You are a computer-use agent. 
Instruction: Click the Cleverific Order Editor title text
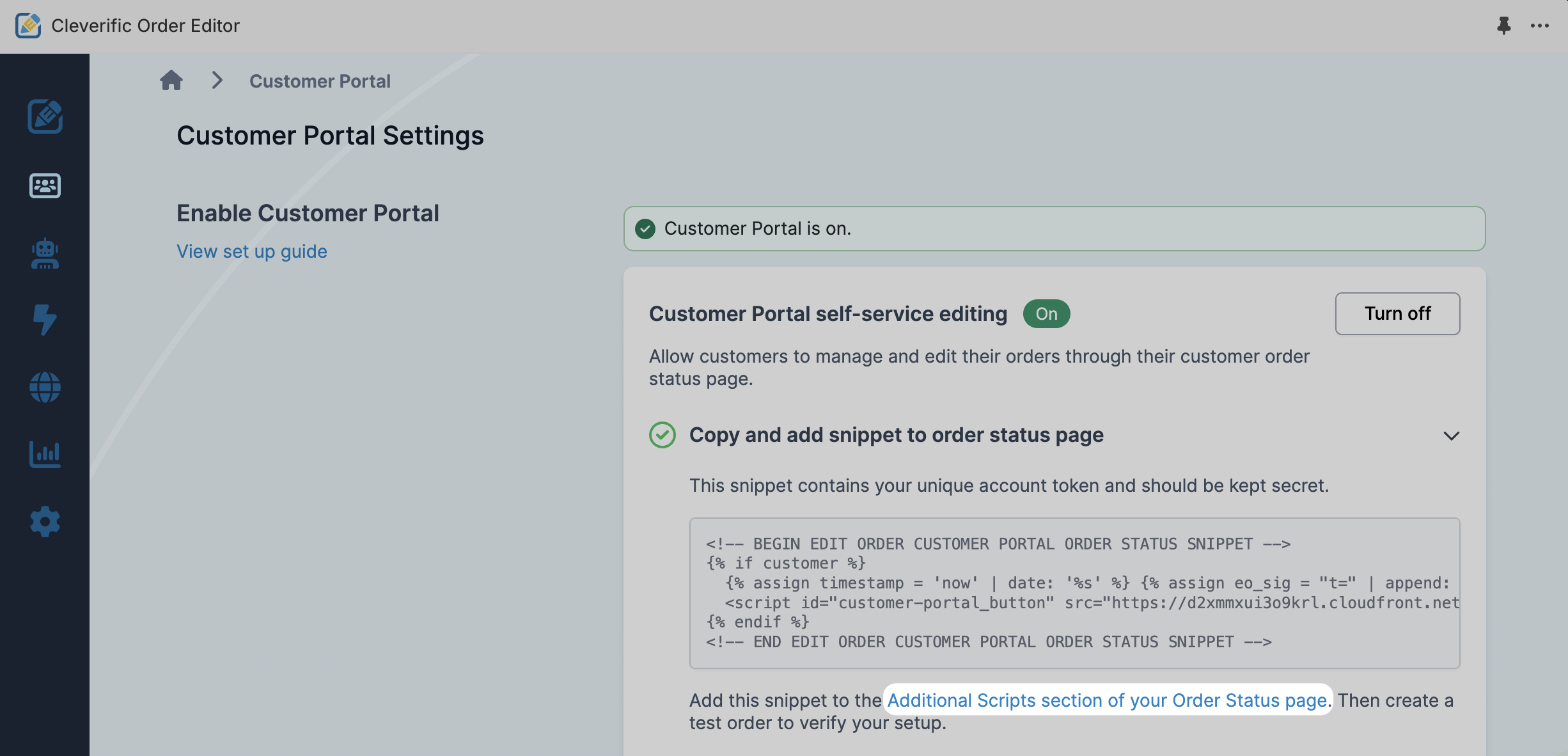[x=145, y=26]
